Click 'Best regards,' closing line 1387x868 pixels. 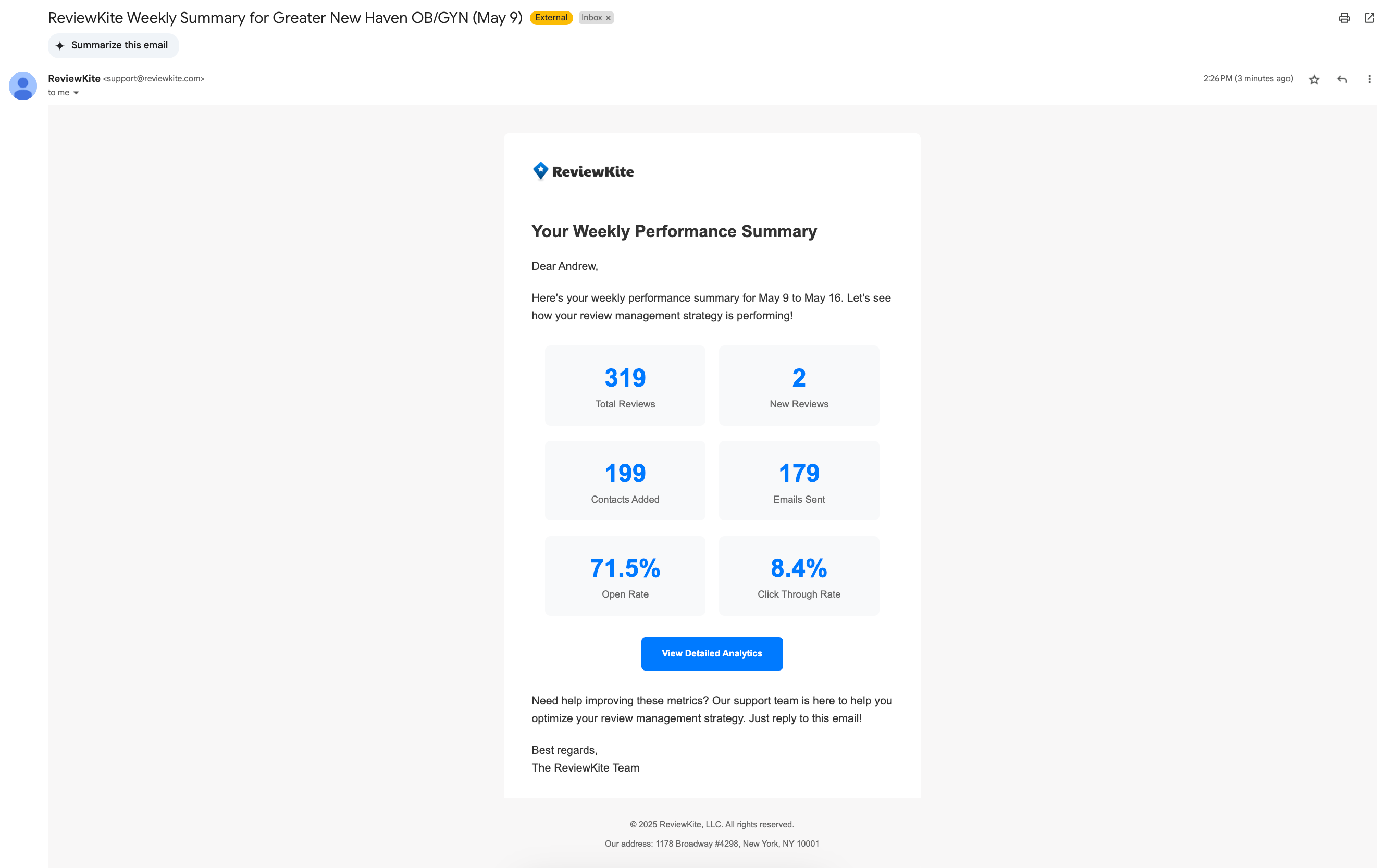[x=564, y=750]
